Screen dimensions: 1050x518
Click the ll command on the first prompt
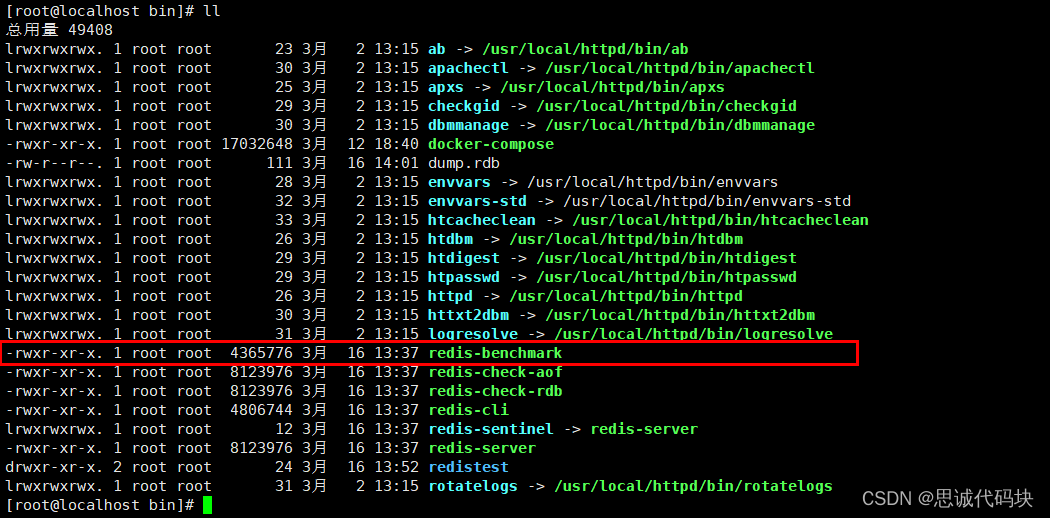(x=212, y=11)
